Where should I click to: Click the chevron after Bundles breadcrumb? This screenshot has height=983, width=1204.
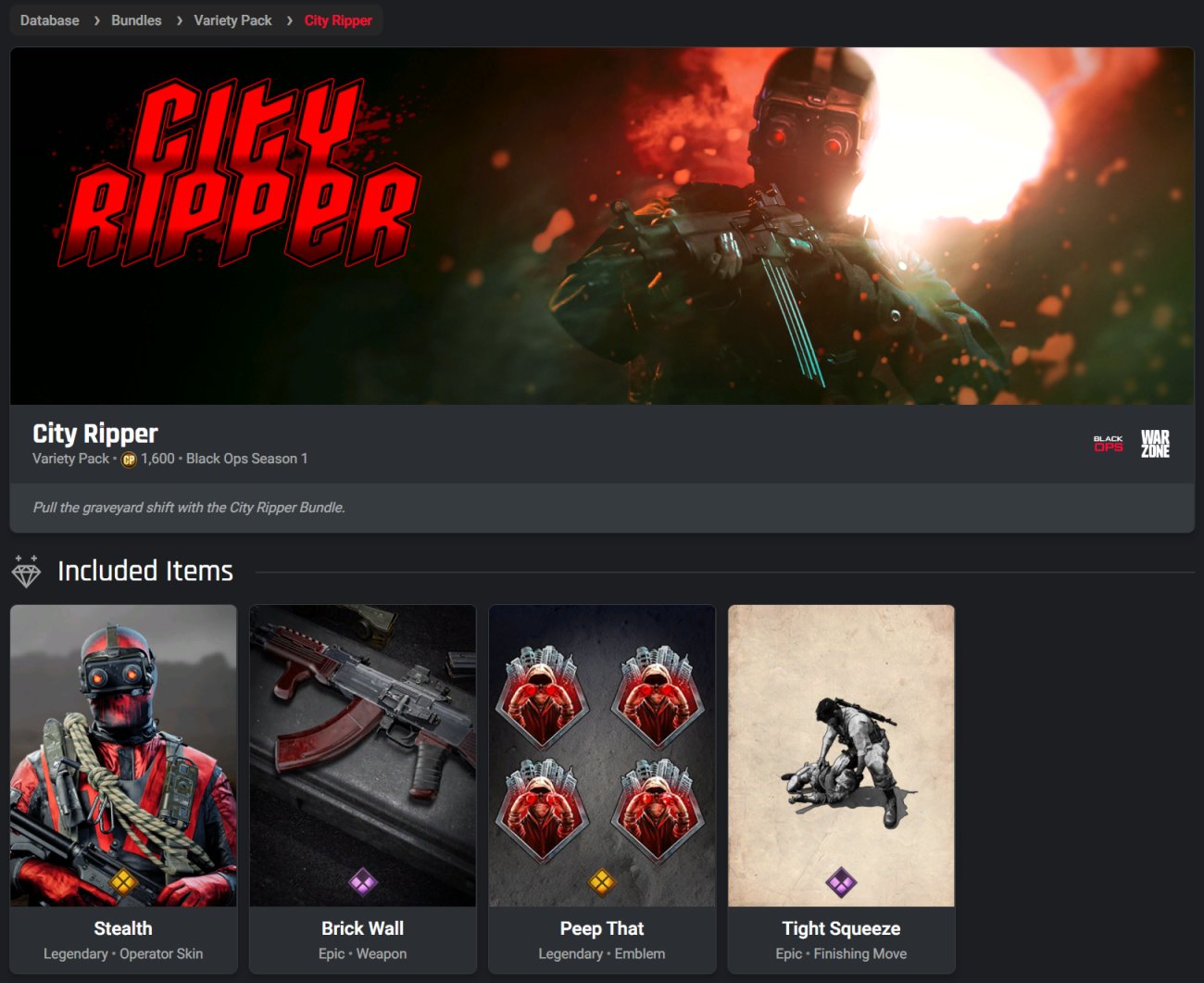(x=179, y=20)
